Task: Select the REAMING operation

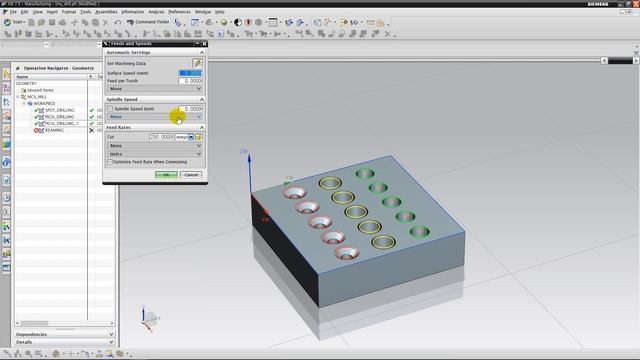Action: [x=54, y=130]
